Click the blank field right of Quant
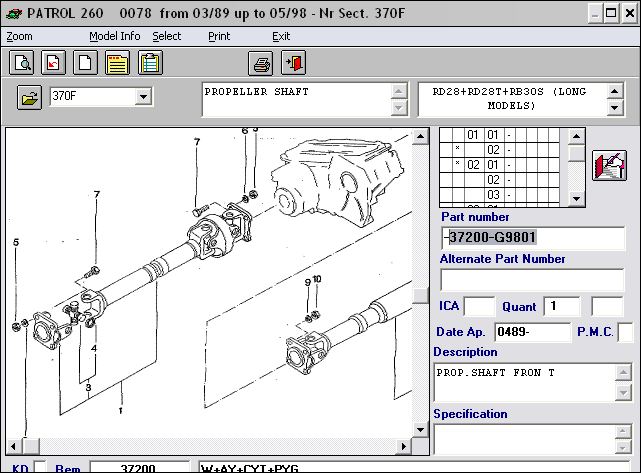Image resolution: width=641 pixels, height=473 pixels. point(607,307)
